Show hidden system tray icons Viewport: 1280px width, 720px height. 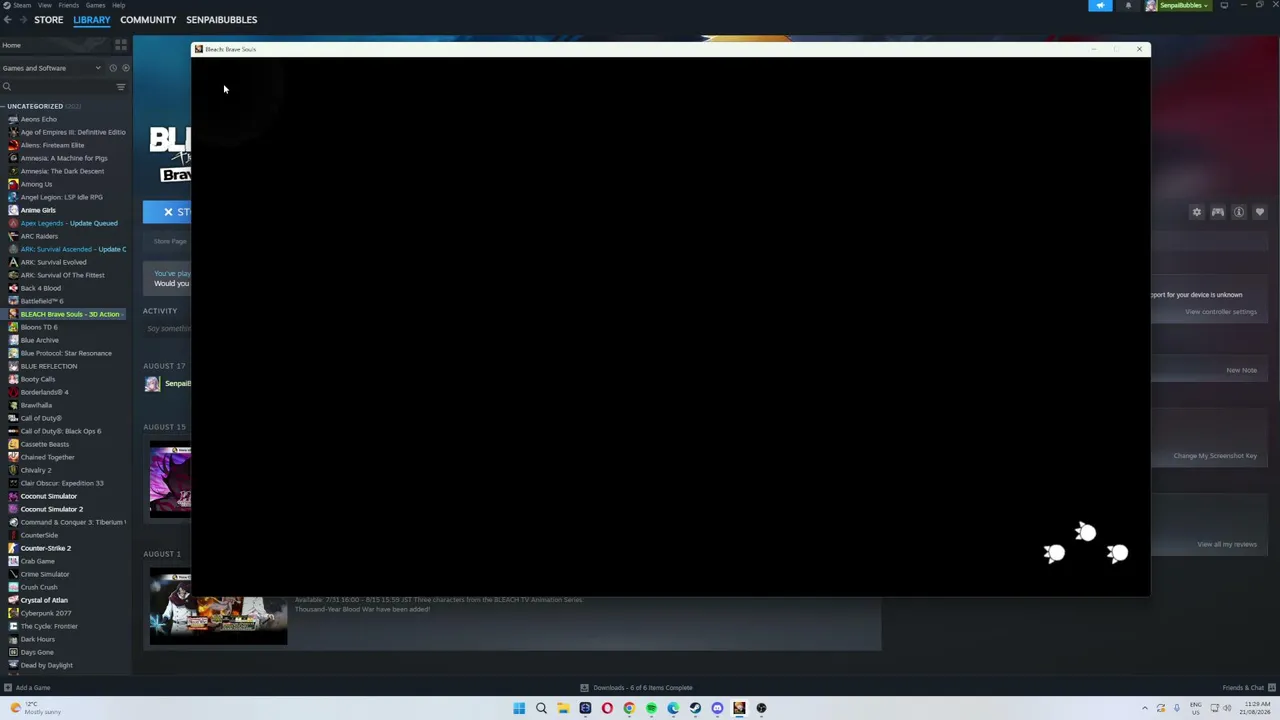(1145, 708)
